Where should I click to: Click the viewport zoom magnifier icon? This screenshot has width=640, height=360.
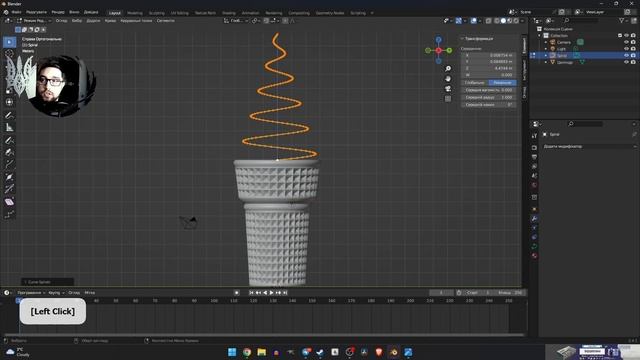click(448, 69)
